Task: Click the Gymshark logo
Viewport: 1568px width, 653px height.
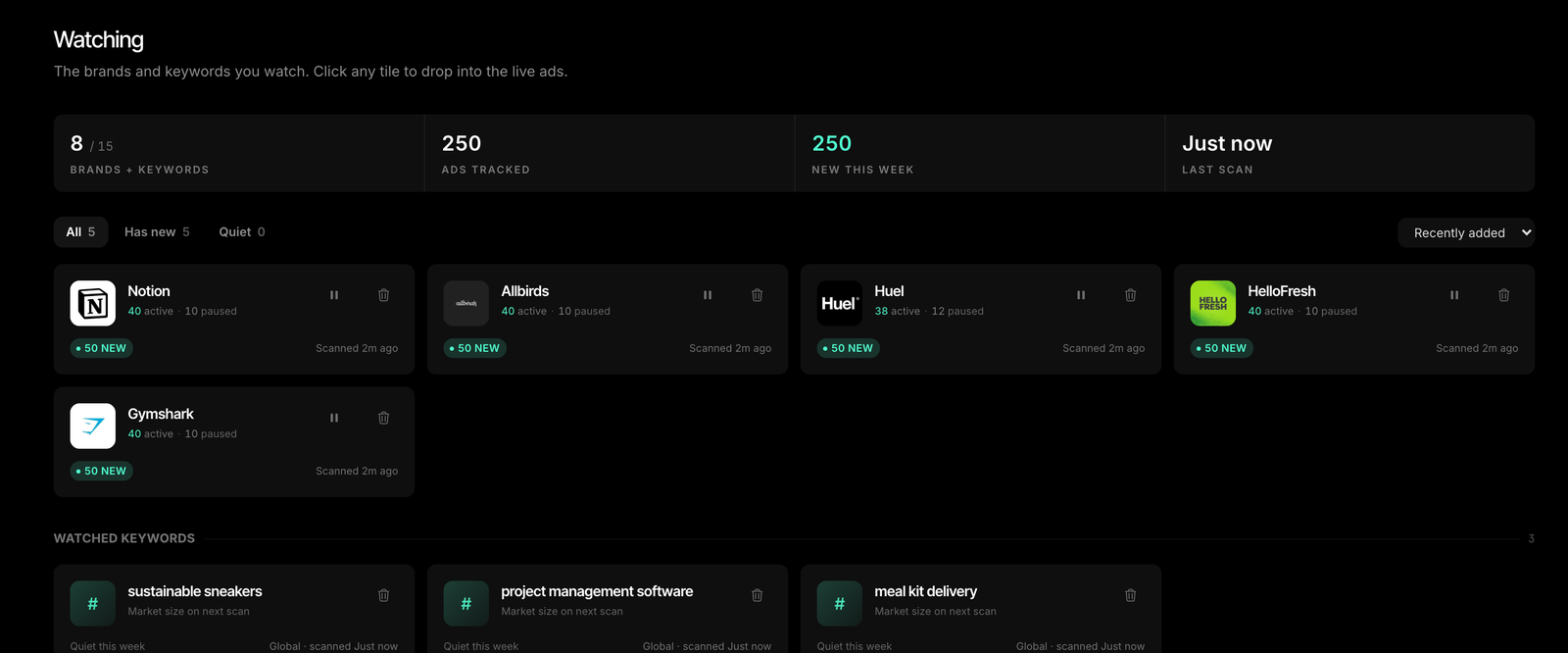Action: pos(93,427)
